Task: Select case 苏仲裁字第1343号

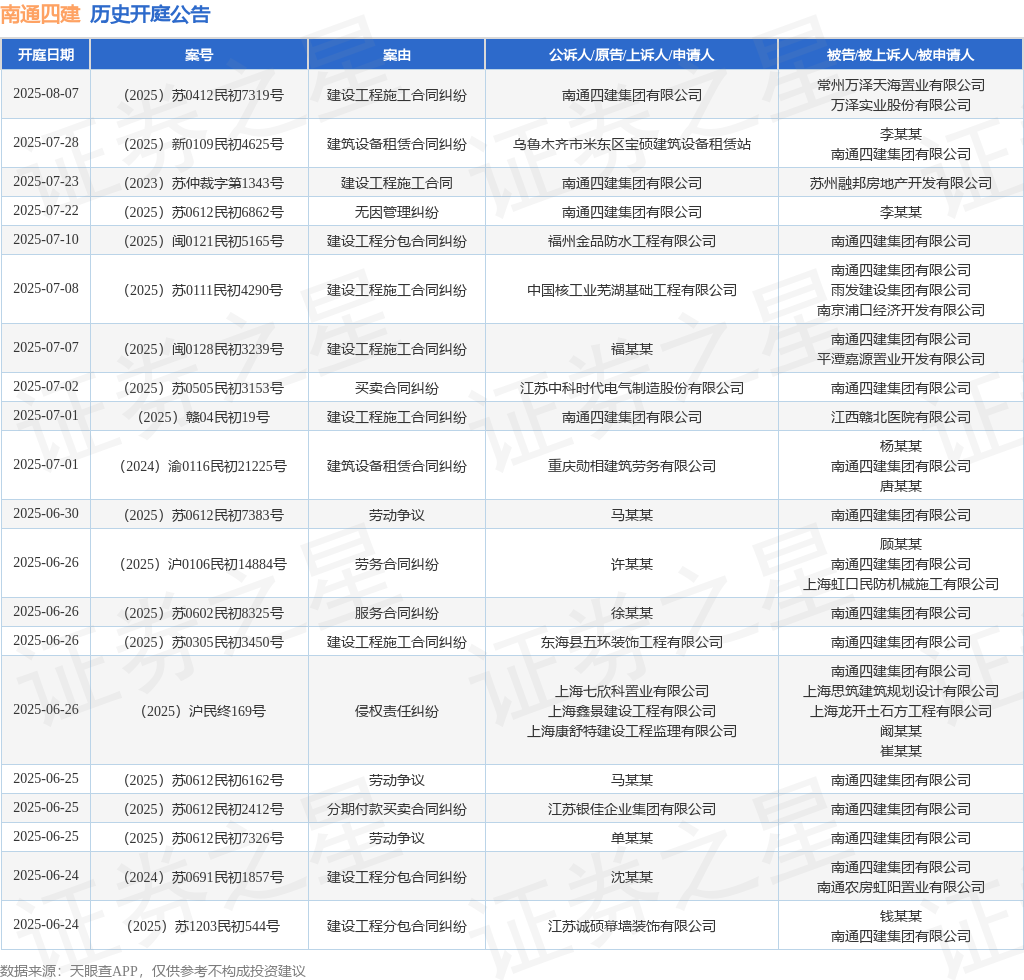Action: (x=204, y=183)
